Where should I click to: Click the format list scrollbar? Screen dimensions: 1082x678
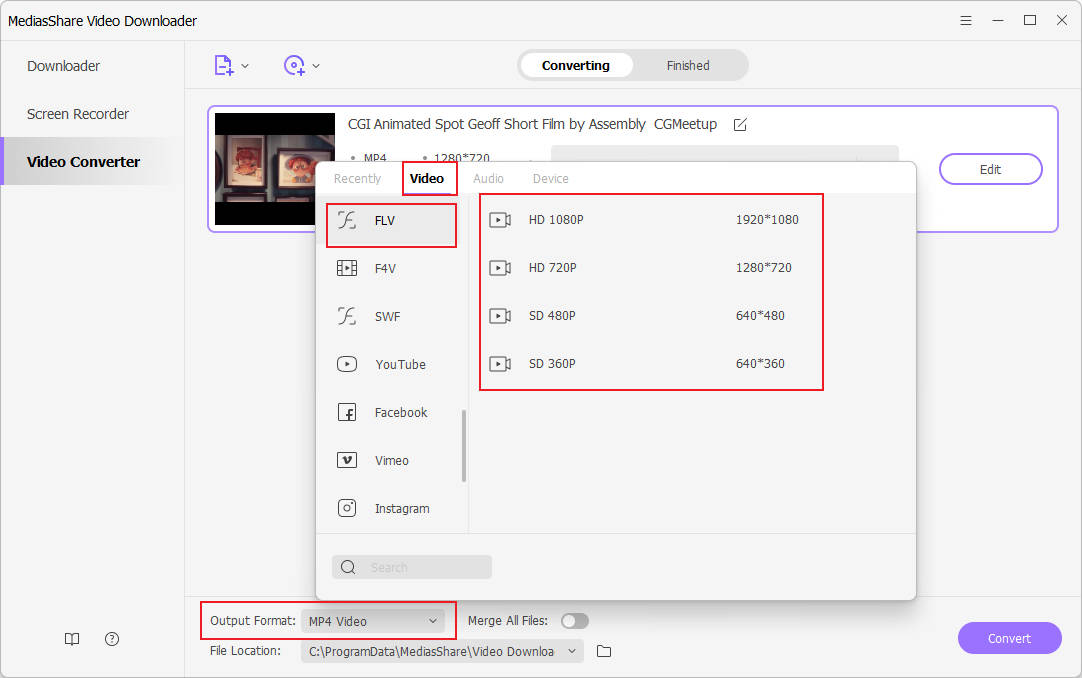pos(464,446)
